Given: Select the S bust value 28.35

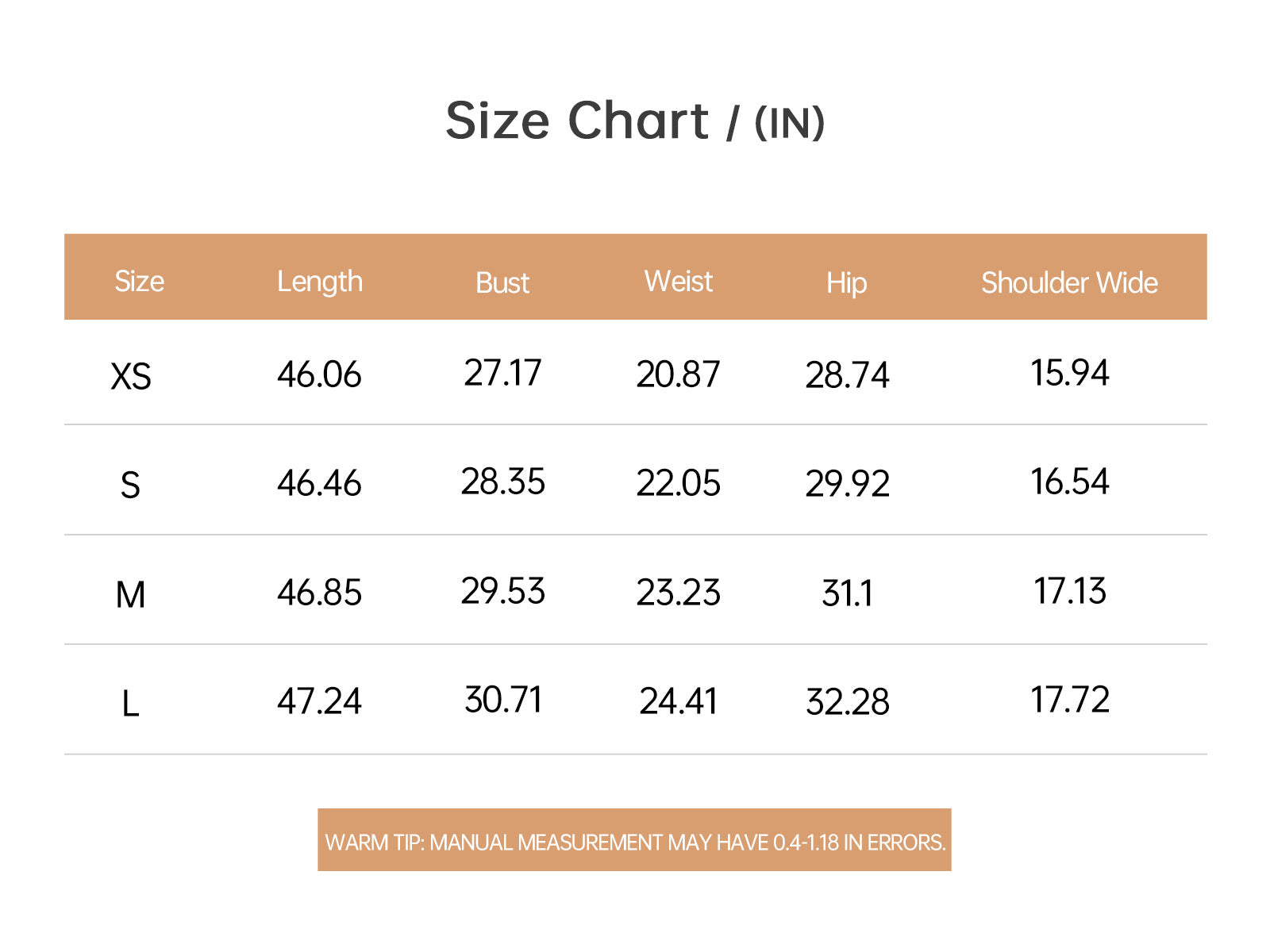Looking at the screenshot, I should point(503,482).
